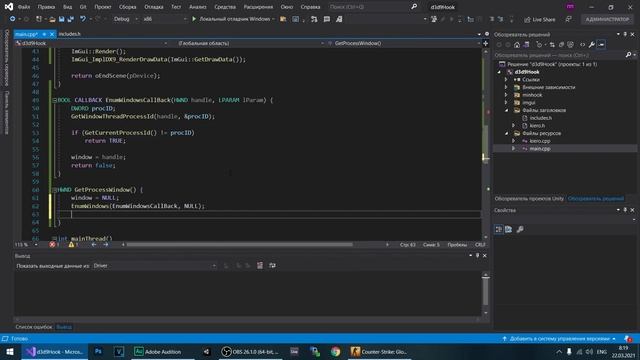Open the Отладка menu
Screen dimensions: 640x360
(154, 7)
